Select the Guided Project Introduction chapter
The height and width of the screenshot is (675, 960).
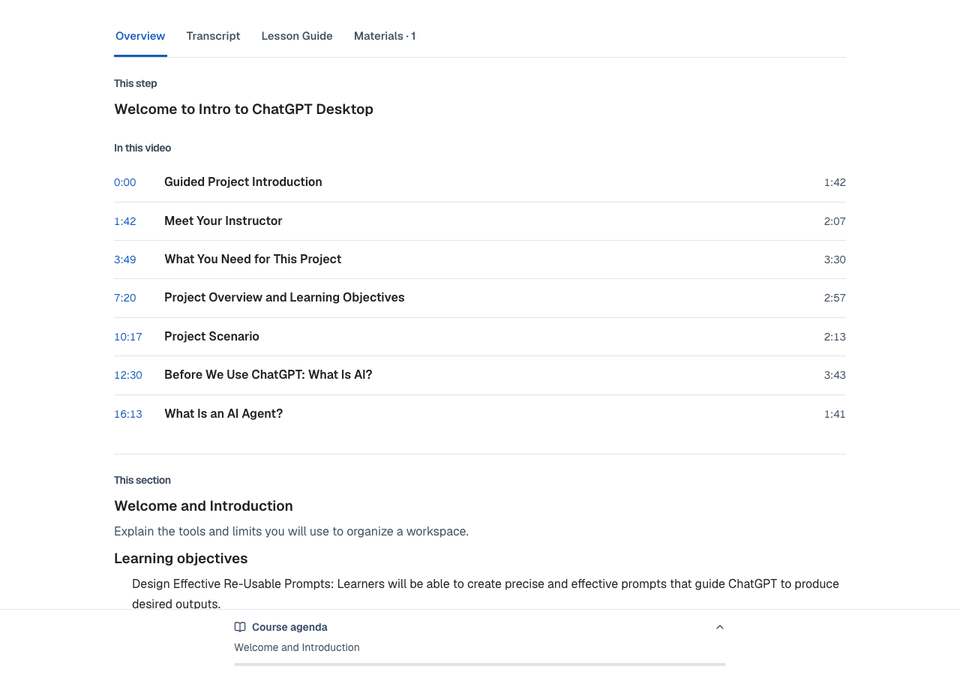click(x=243, y=182)
